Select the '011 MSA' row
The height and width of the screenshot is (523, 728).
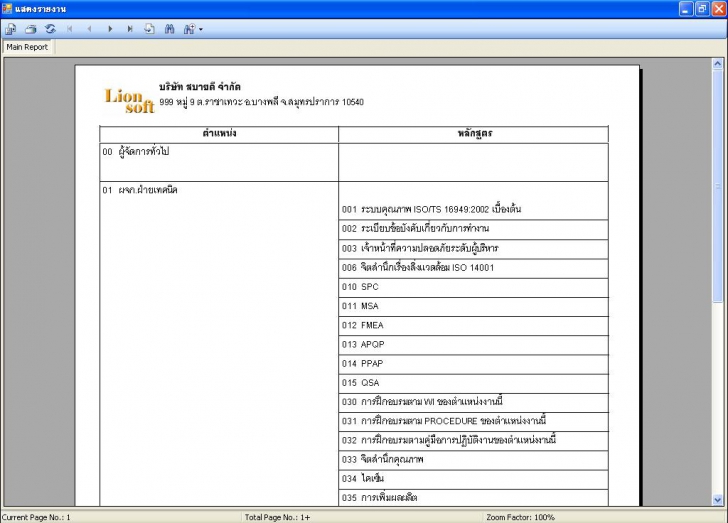(473, 307)
